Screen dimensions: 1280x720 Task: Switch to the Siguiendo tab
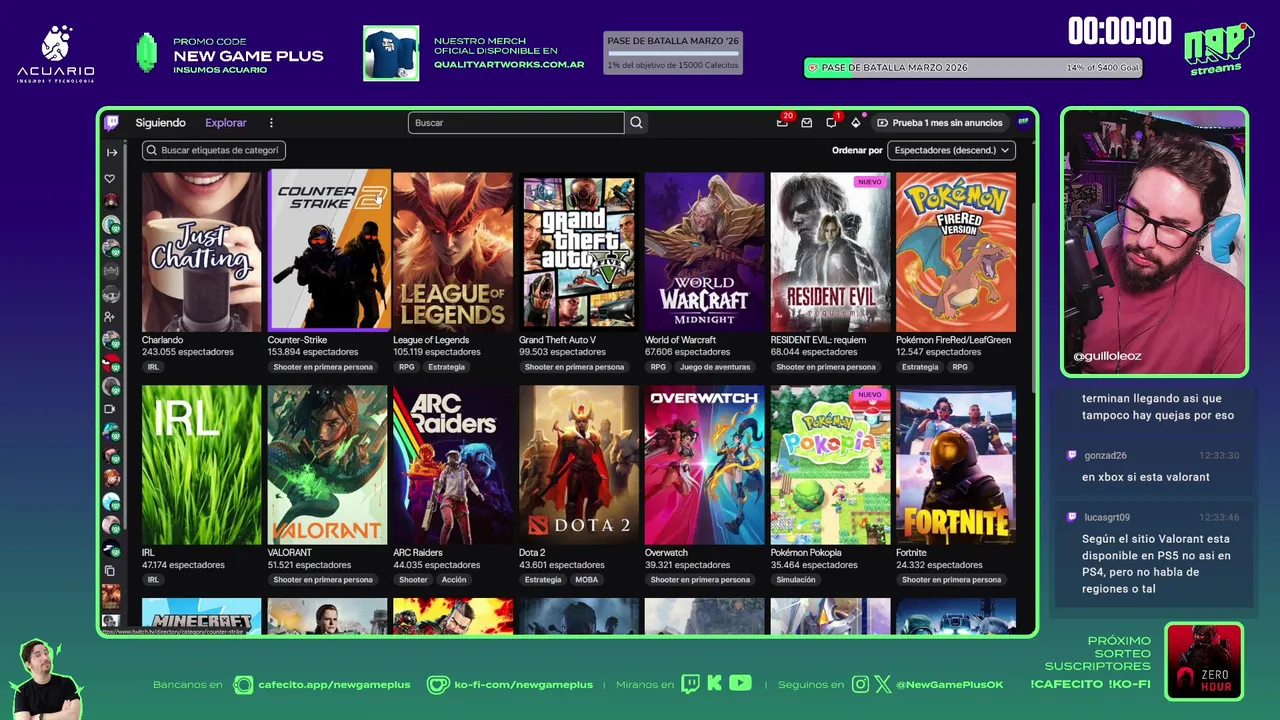click(161, 123)
